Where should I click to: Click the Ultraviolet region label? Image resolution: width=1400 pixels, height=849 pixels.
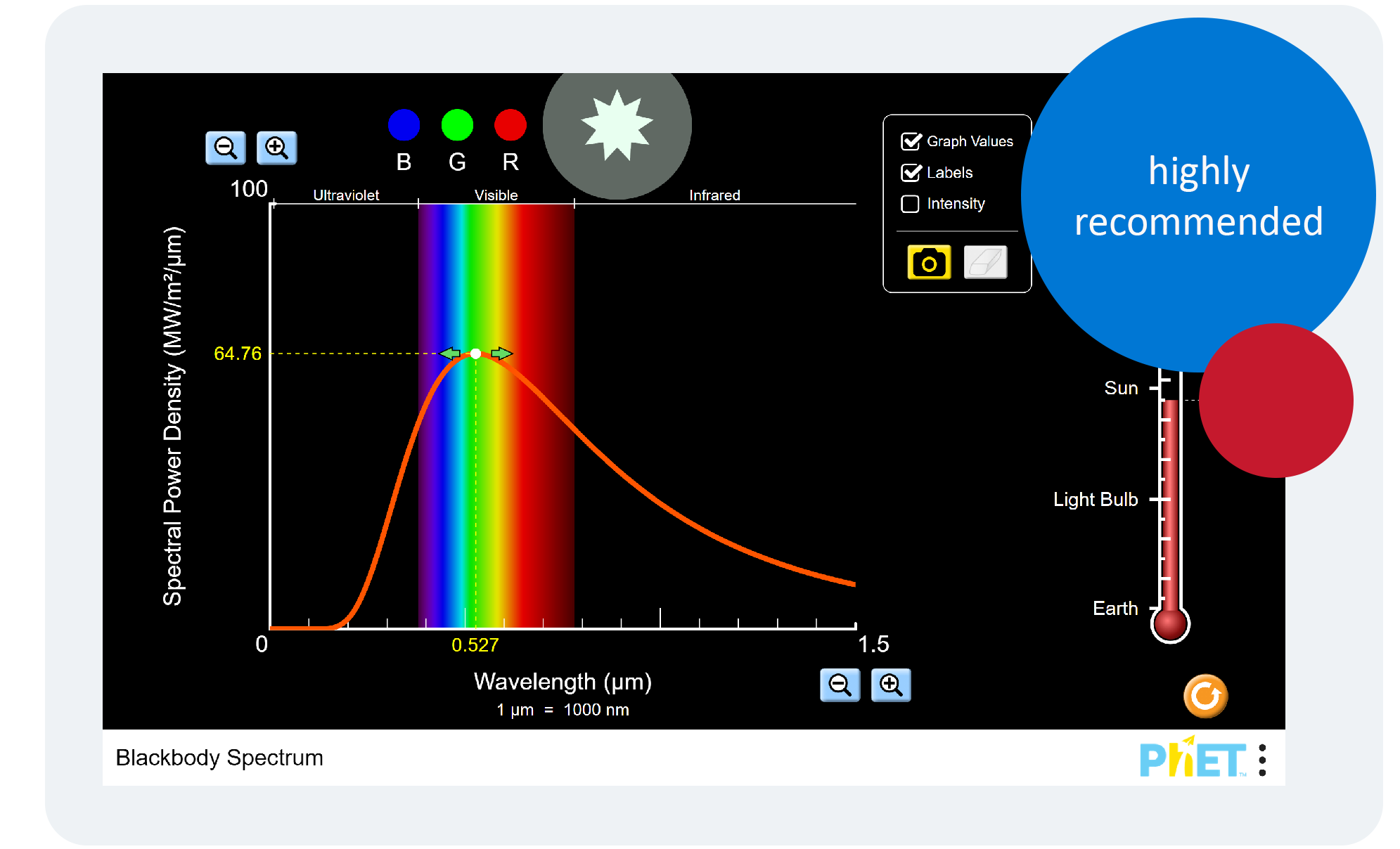(x=346, y=195)
